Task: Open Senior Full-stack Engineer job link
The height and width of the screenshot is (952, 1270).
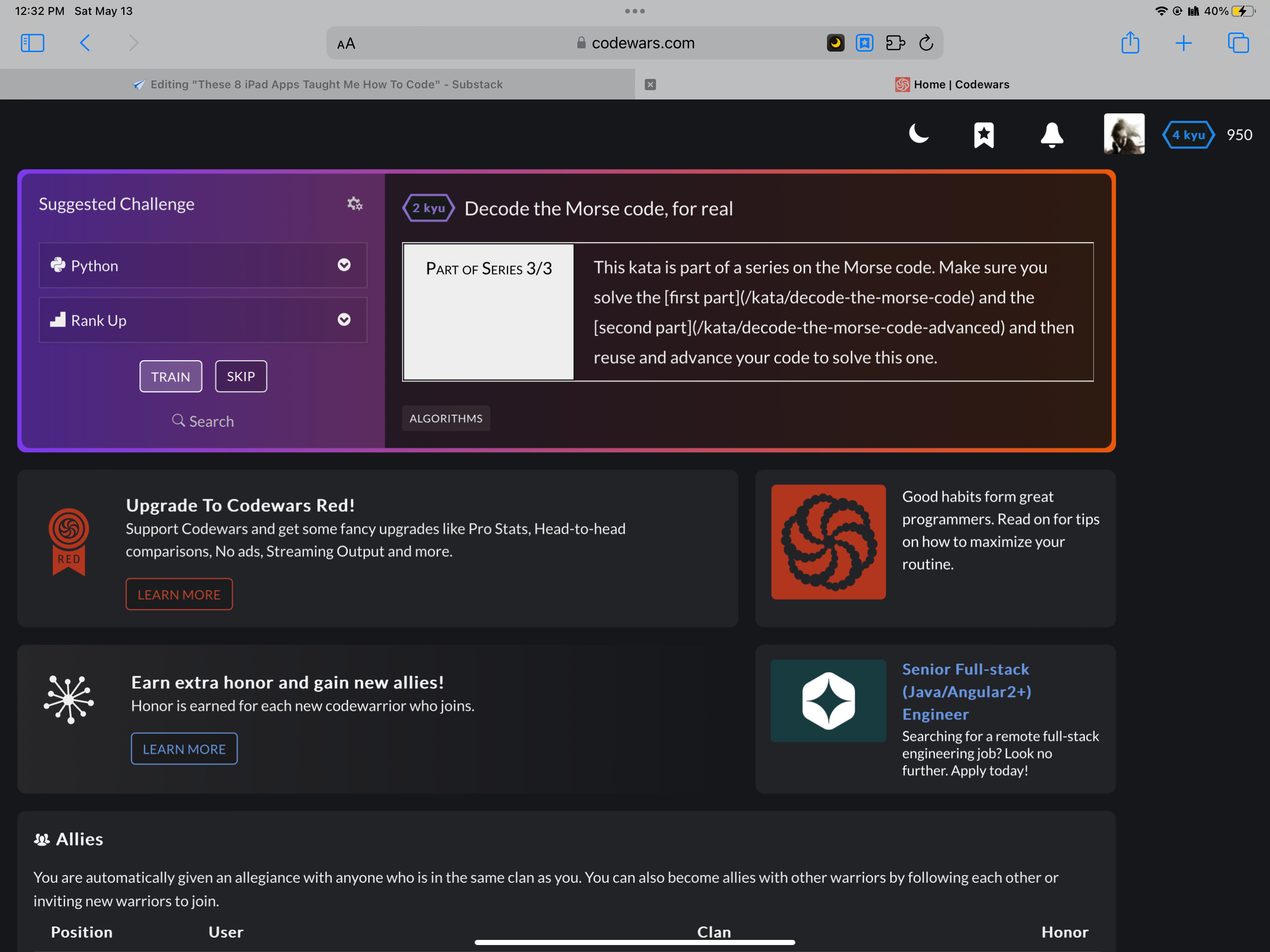Action: (966, 691)
